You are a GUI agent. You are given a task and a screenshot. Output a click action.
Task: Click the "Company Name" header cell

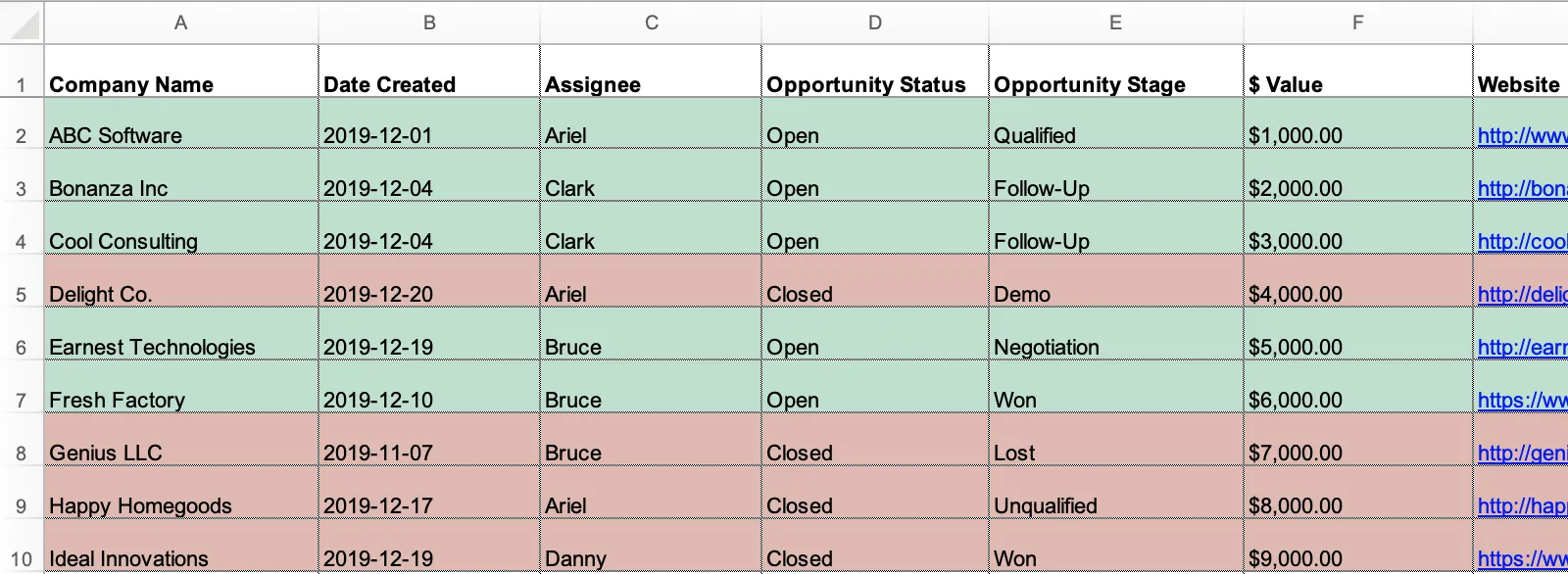point(131,84)
